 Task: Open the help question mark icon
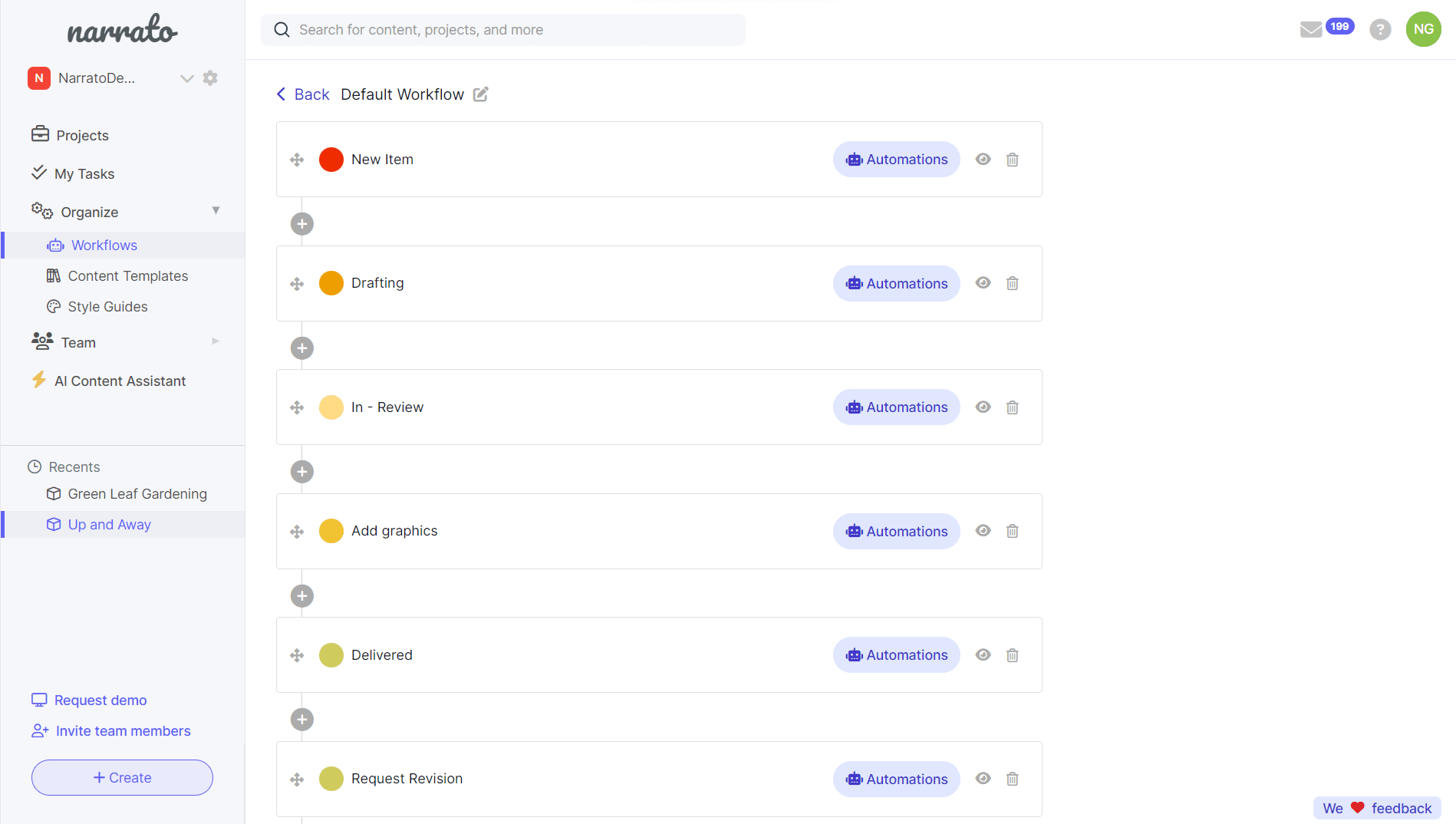coord(1380,30)
